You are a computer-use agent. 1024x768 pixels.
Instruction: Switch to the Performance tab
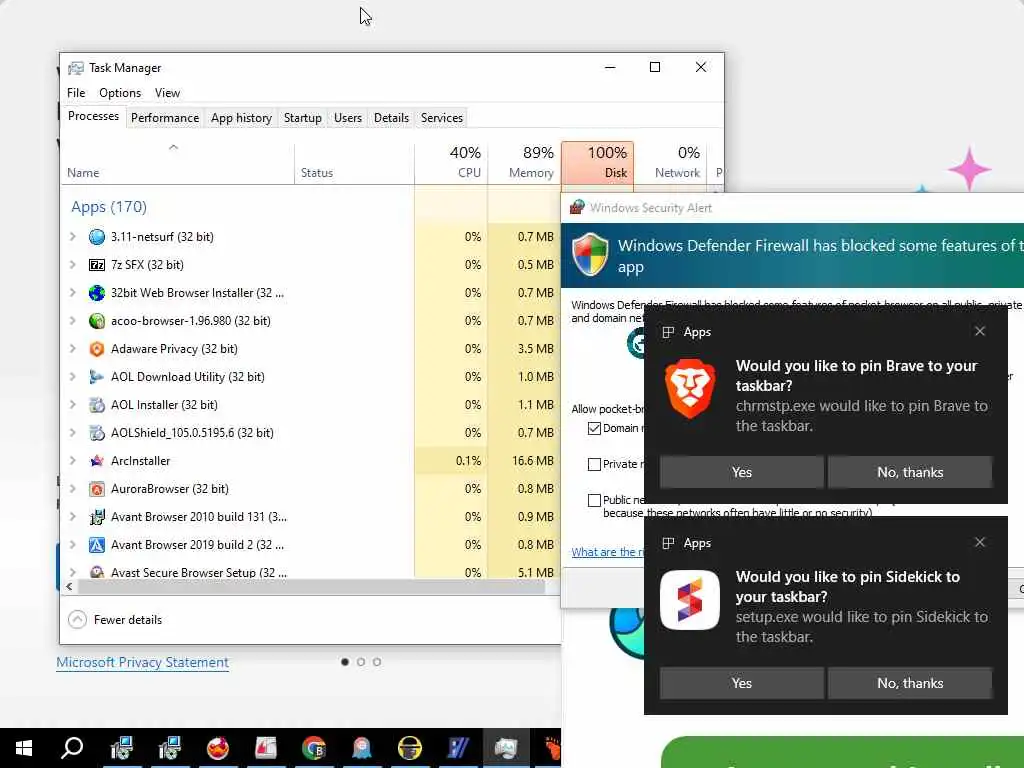[165, 118]
